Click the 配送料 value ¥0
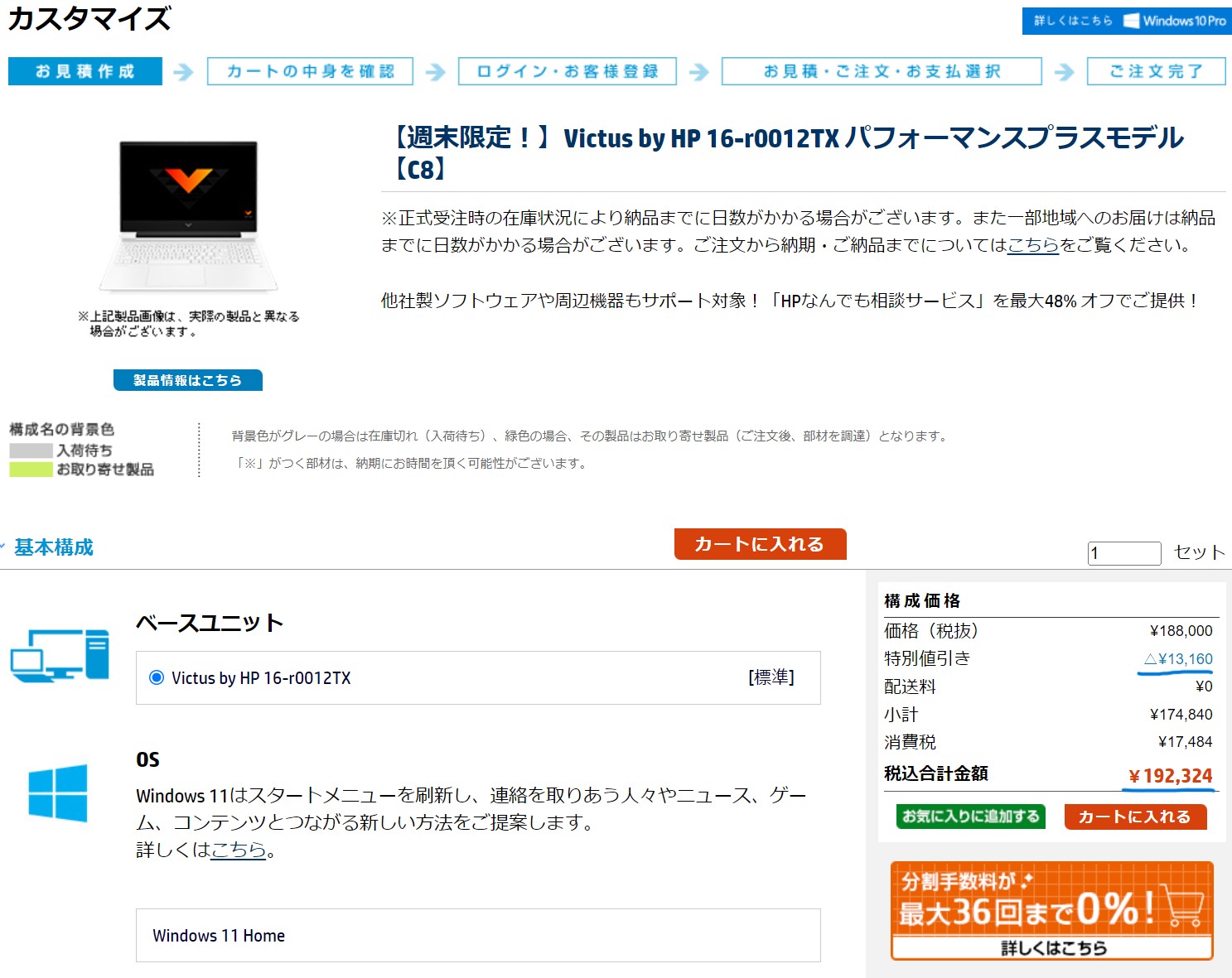This screenshot has height=978, width=1232. point(1204,687)
